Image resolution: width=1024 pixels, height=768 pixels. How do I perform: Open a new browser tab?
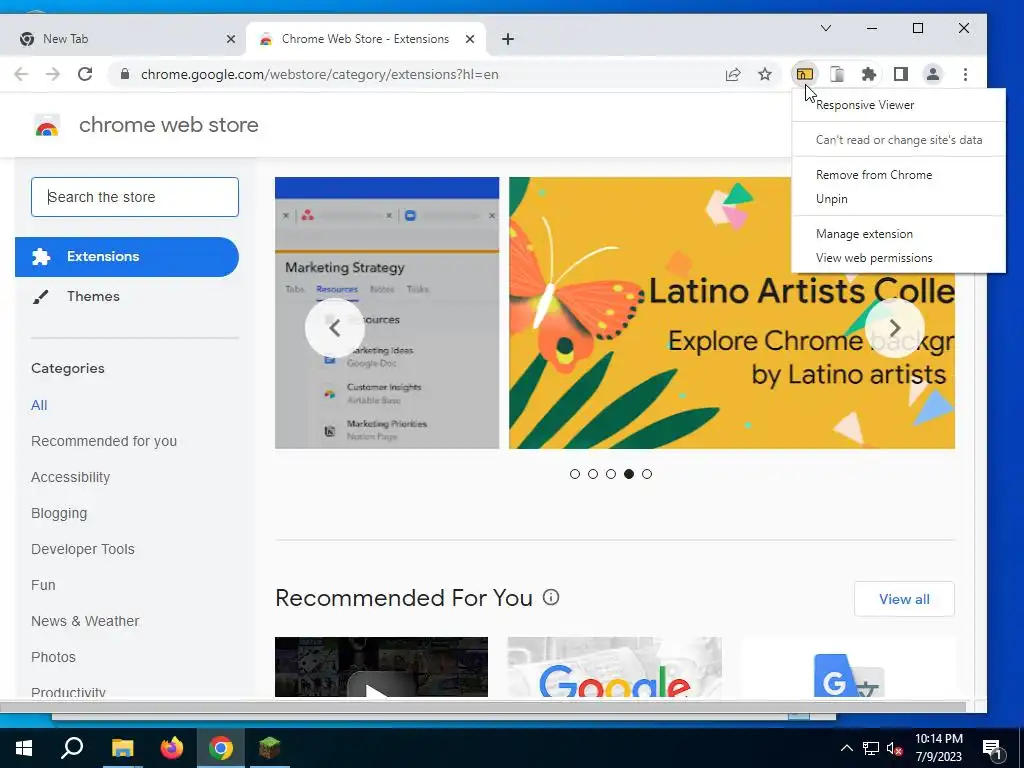tap(507, 39)
